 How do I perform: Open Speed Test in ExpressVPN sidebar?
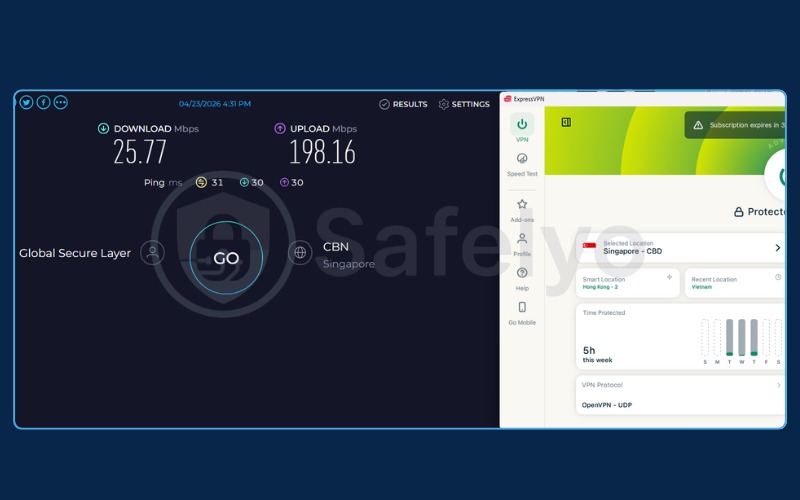522,164
